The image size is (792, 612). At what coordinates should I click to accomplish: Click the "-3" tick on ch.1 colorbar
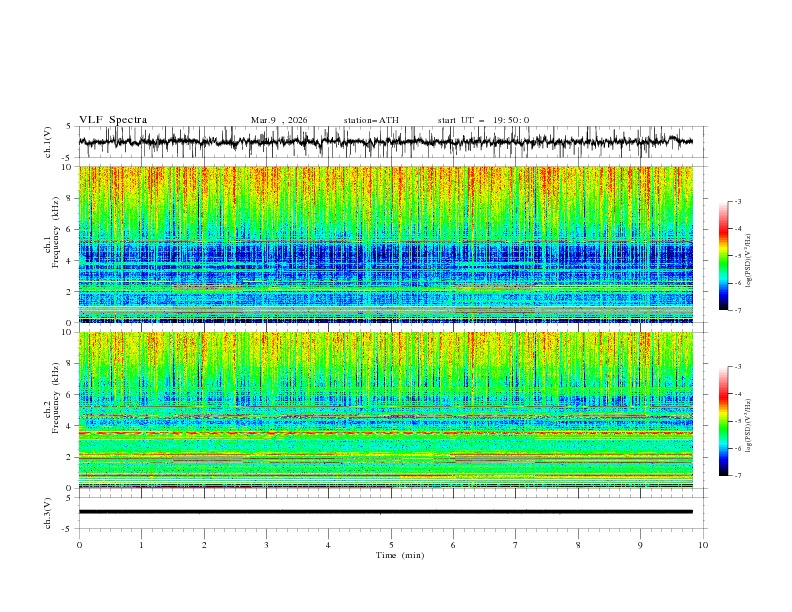pos(738,201)
